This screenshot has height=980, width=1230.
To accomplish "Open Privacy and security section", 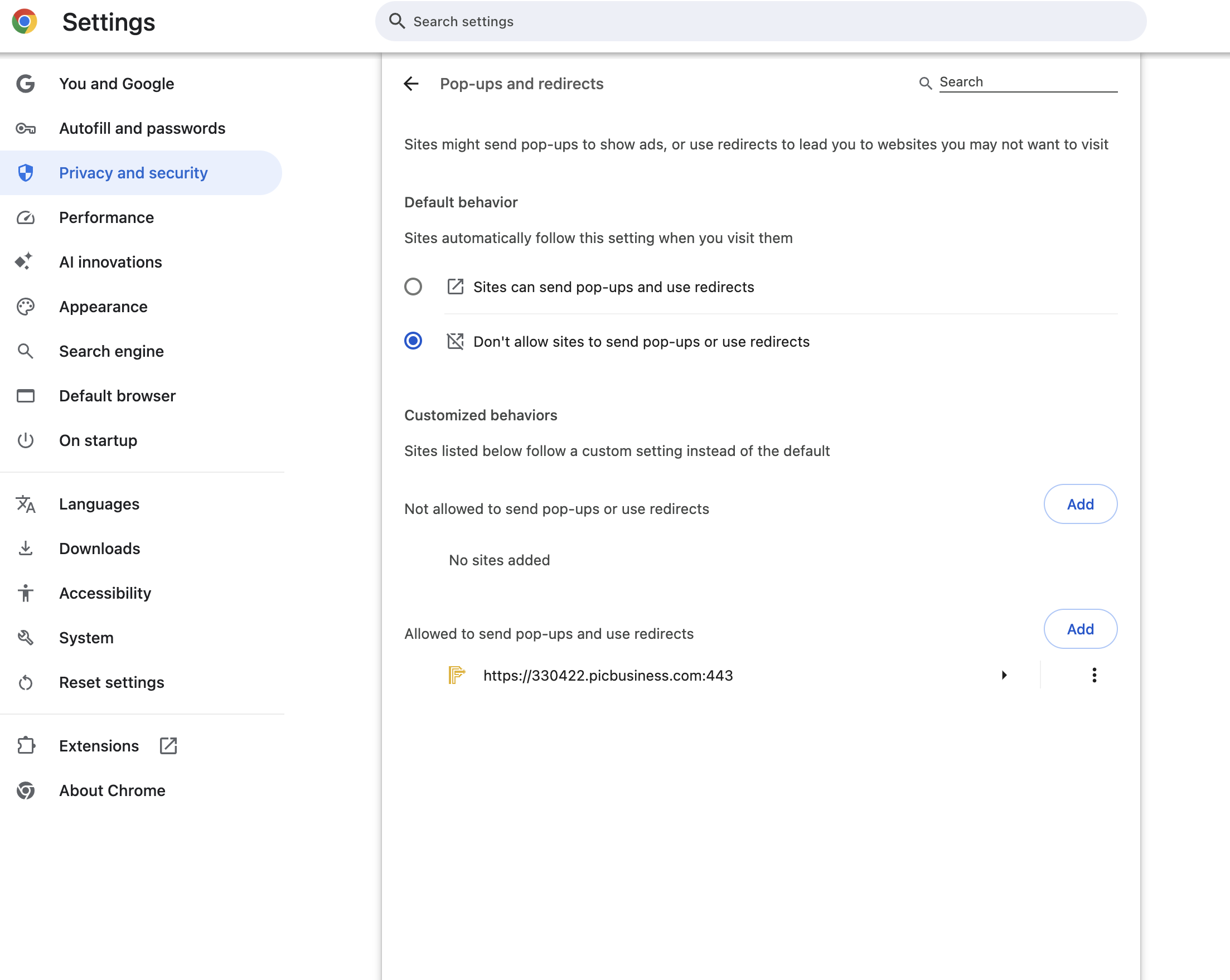I will [x=133, y=173].
